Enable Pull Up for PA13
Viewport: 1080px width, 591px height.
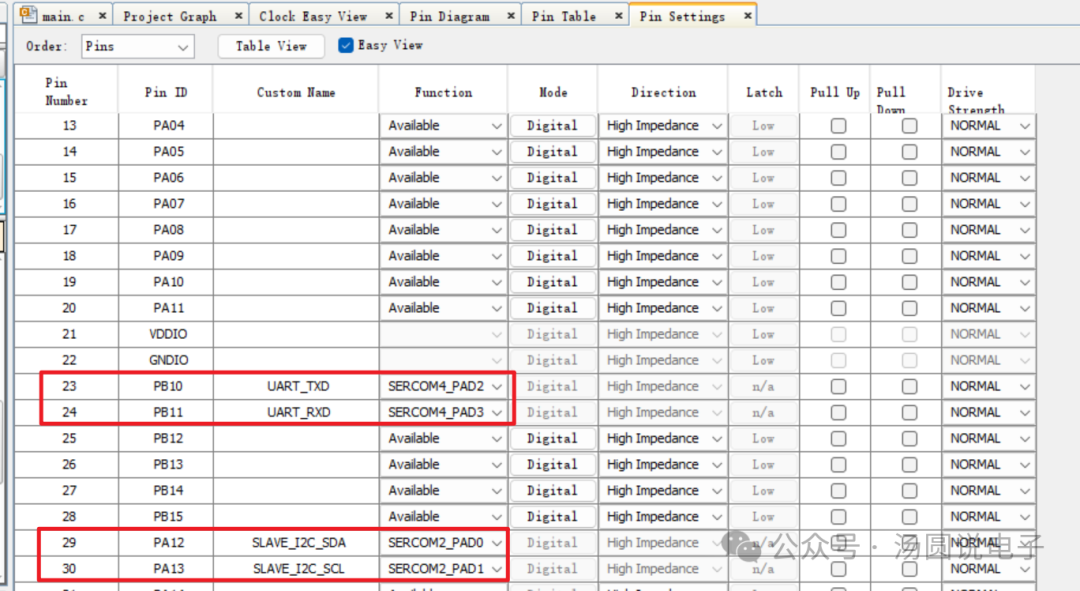(x=838, y=569)
